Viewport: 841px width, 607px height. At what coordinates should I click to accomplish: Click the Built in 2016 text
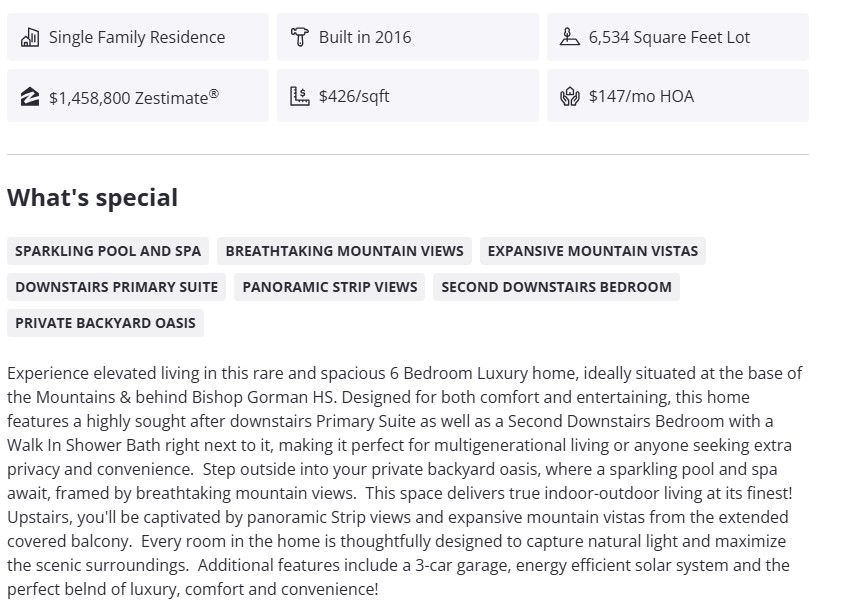(365, 38)
